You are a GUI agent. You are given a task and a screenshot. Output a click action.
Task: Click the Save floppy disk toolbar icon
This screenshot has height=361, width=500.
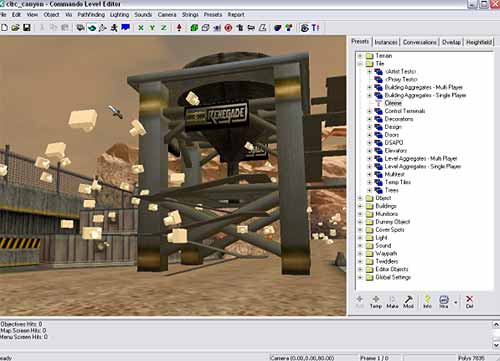(x=27, y=28)
